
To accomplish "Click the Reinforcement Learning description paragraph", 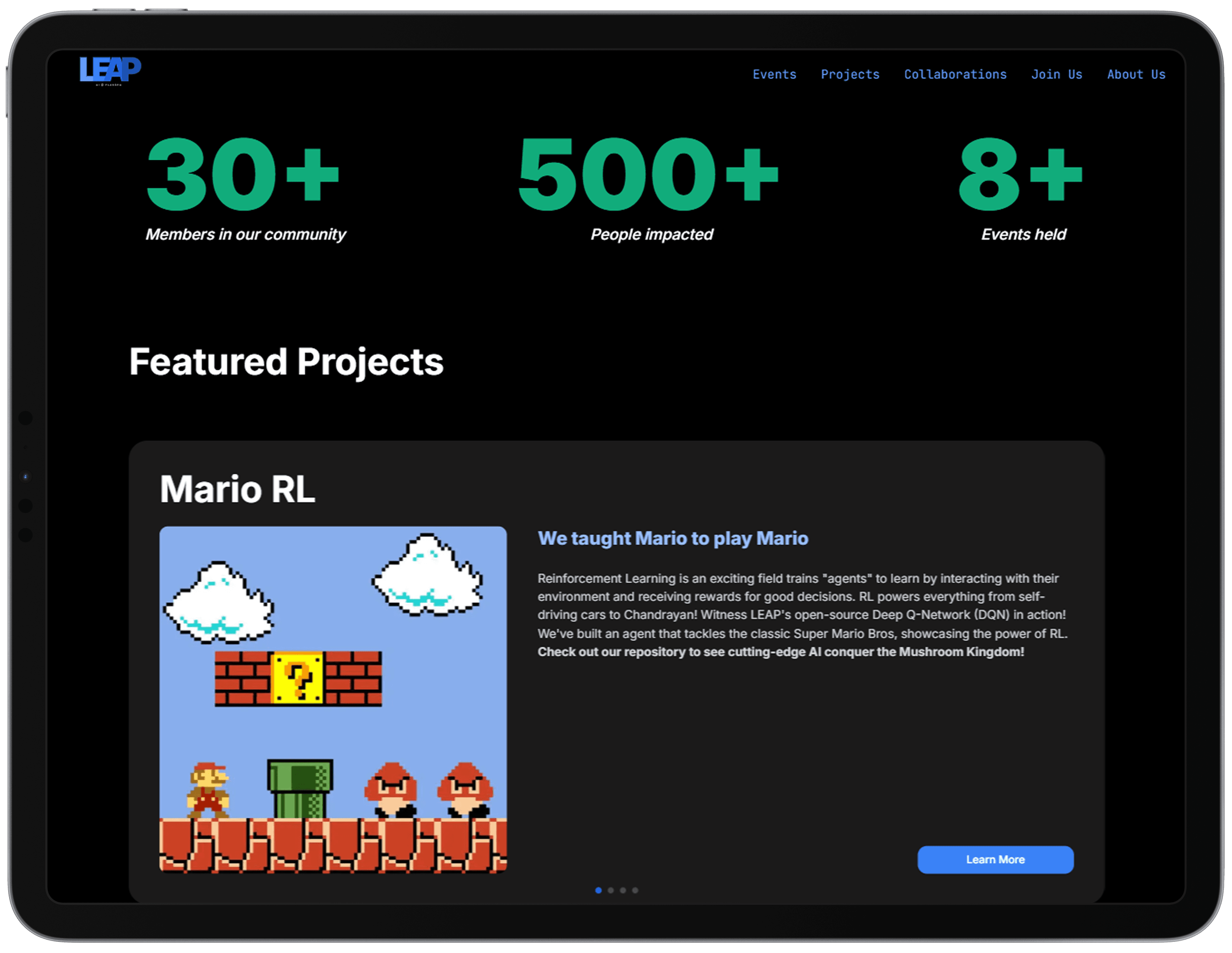I will [x=801, y=606].
